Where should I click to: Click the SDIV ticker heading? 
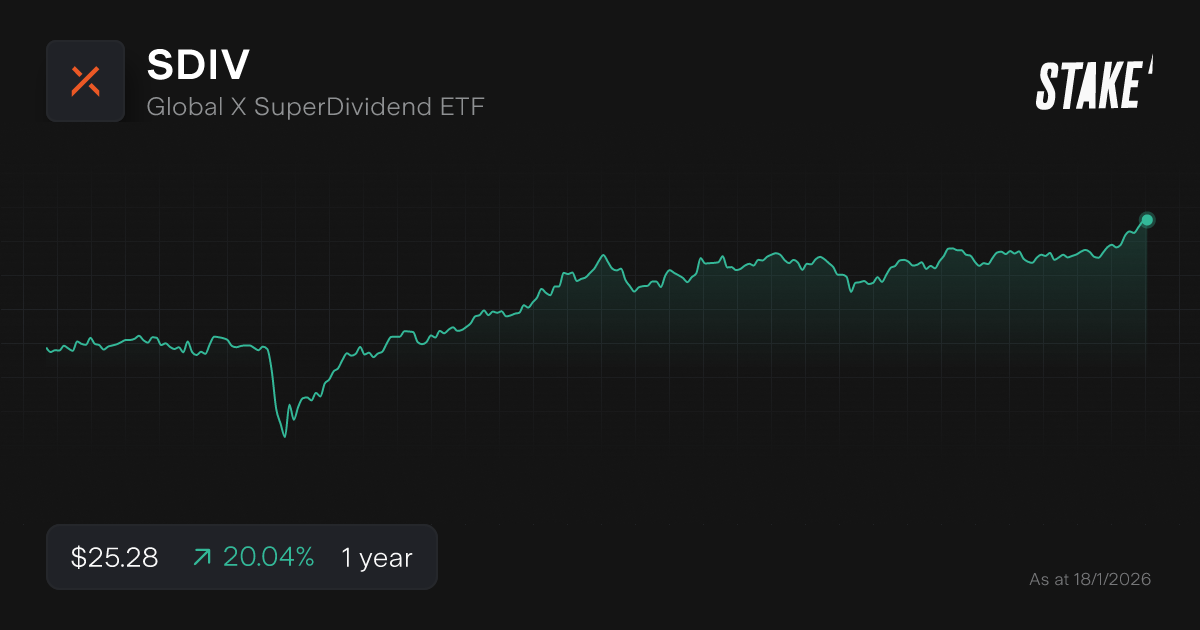coord(198,66)
